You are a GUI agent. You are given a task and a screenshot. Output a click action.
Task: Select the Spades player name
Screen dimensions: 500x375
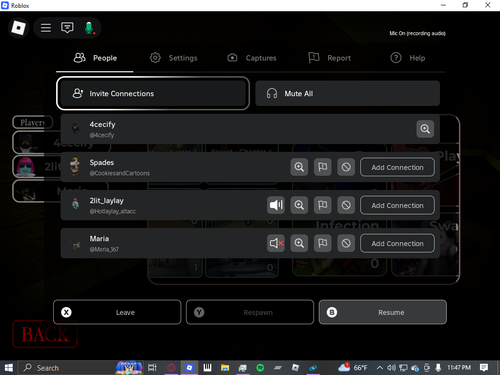pos(102,162)
